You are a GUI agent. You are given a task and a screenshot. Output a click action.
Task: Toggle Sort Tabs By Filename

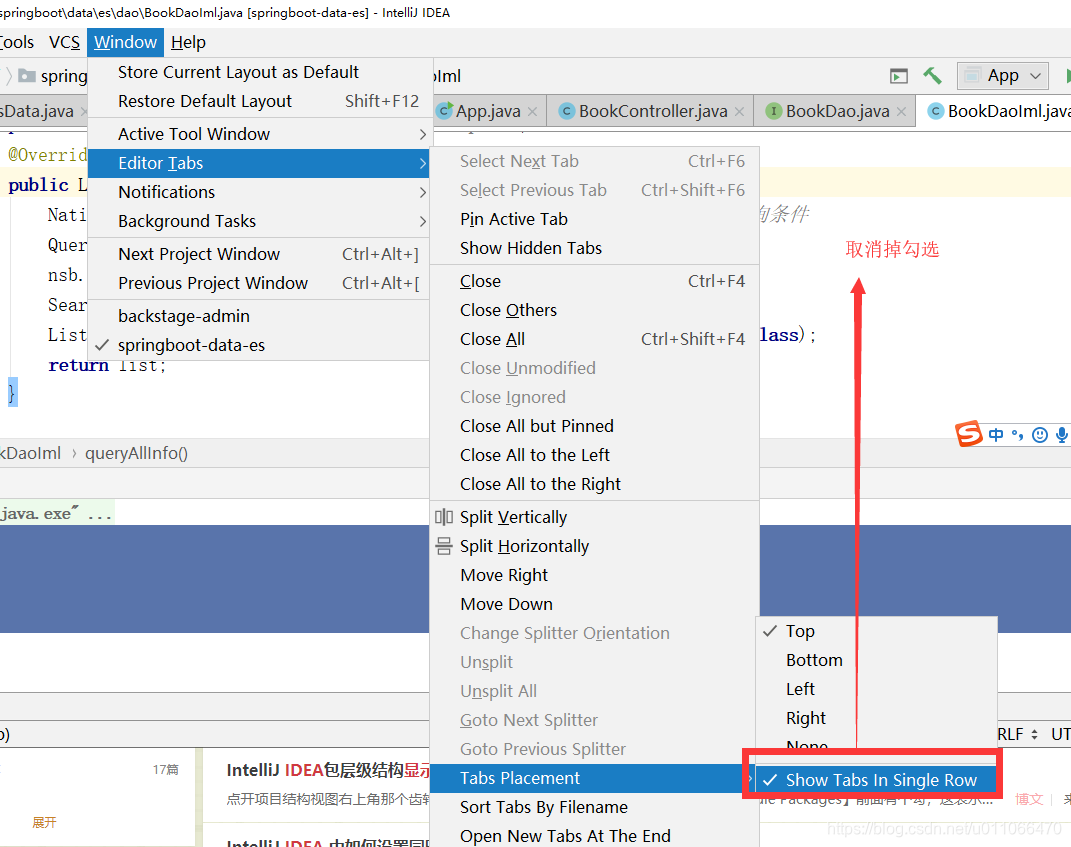click(x=594, y=807)
